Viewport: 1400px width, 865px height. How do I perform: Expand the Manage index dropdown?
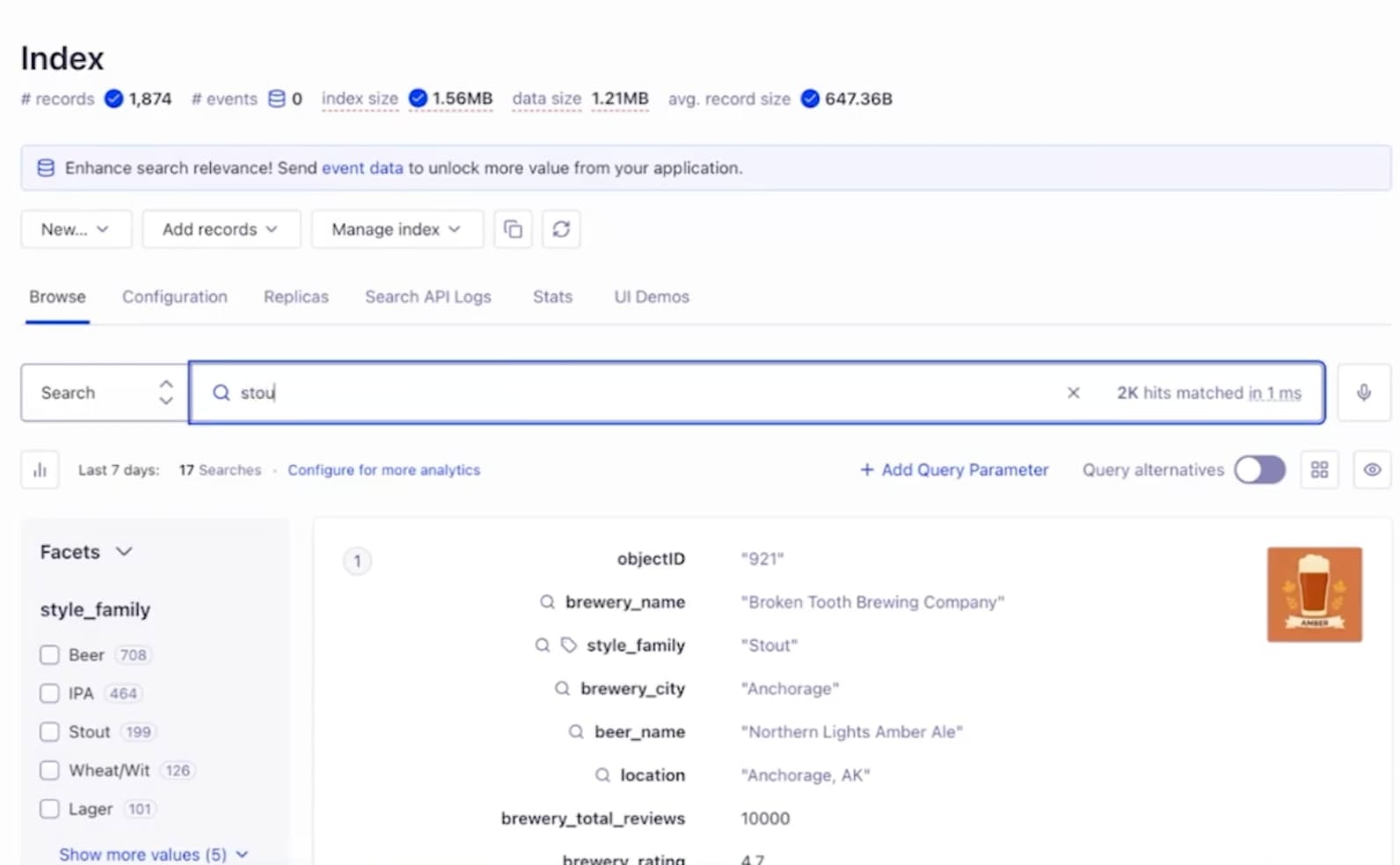click(397, 229)
